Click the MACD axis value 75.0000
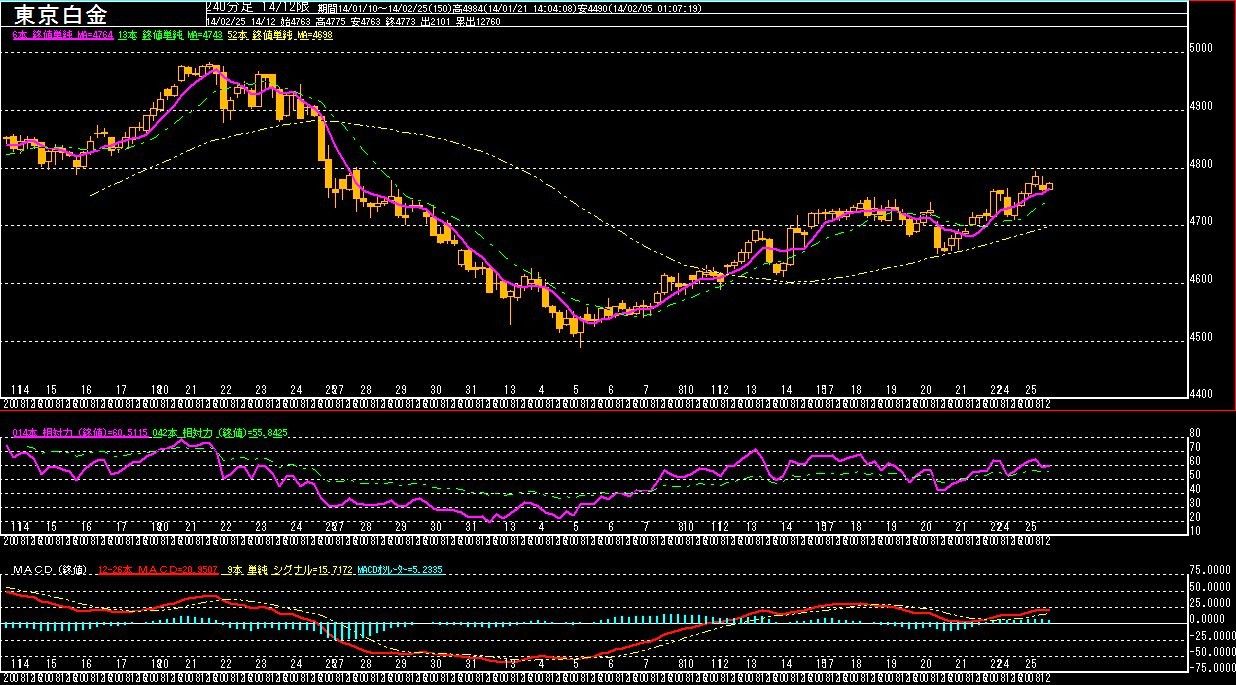Screen dimensions: 1236x685 coord(1211,570)
